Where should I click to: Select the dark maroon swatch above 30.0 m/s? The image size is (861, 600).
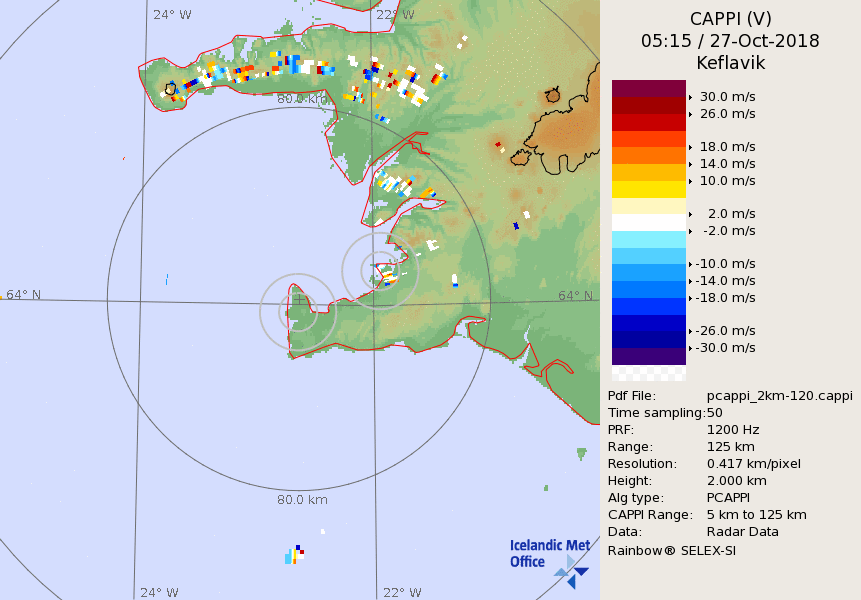click(649, 88)
